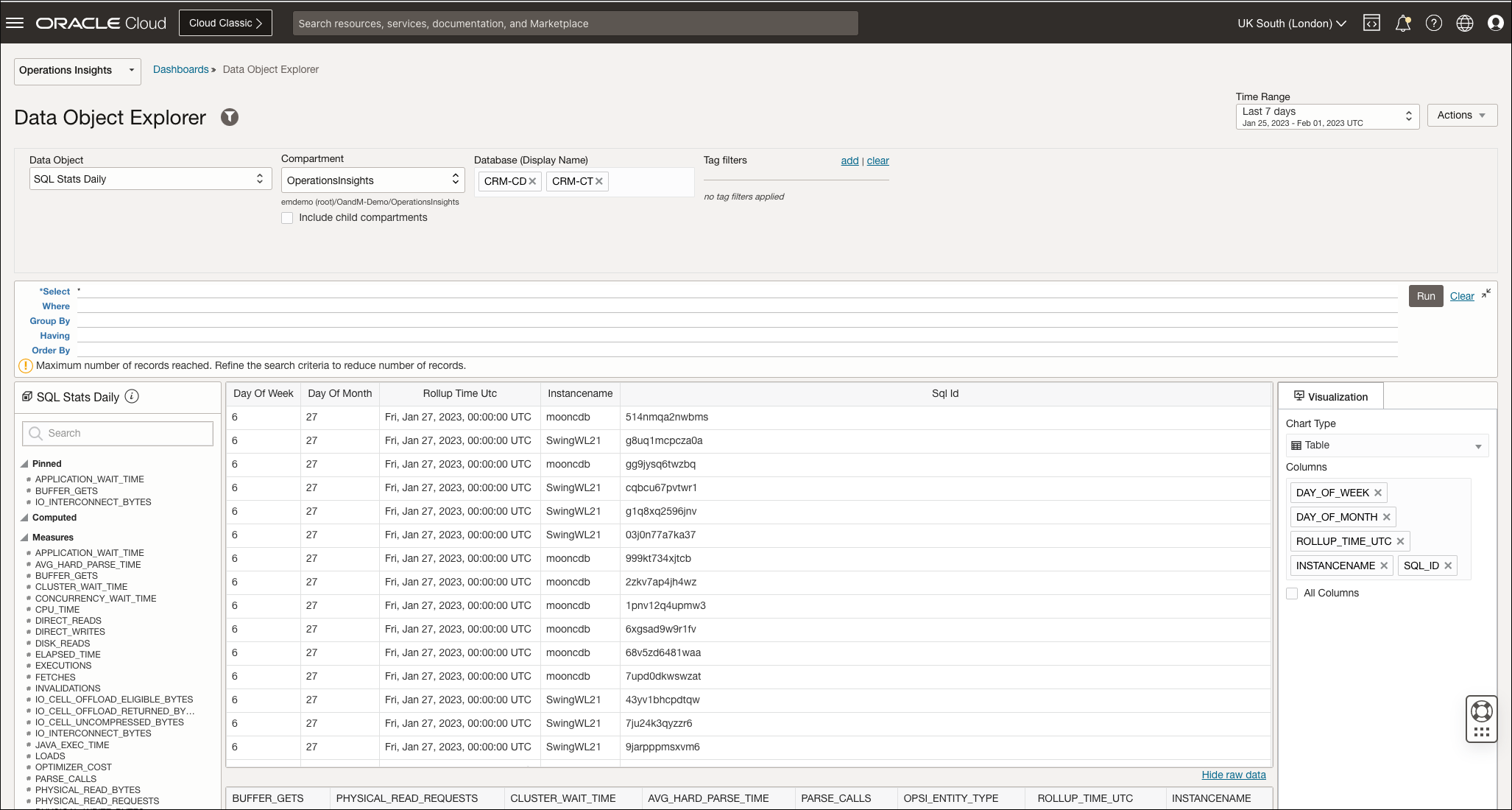Open the Actions menu
The width and height of the screenshot is (1512, 810).
coord(1461,115)
